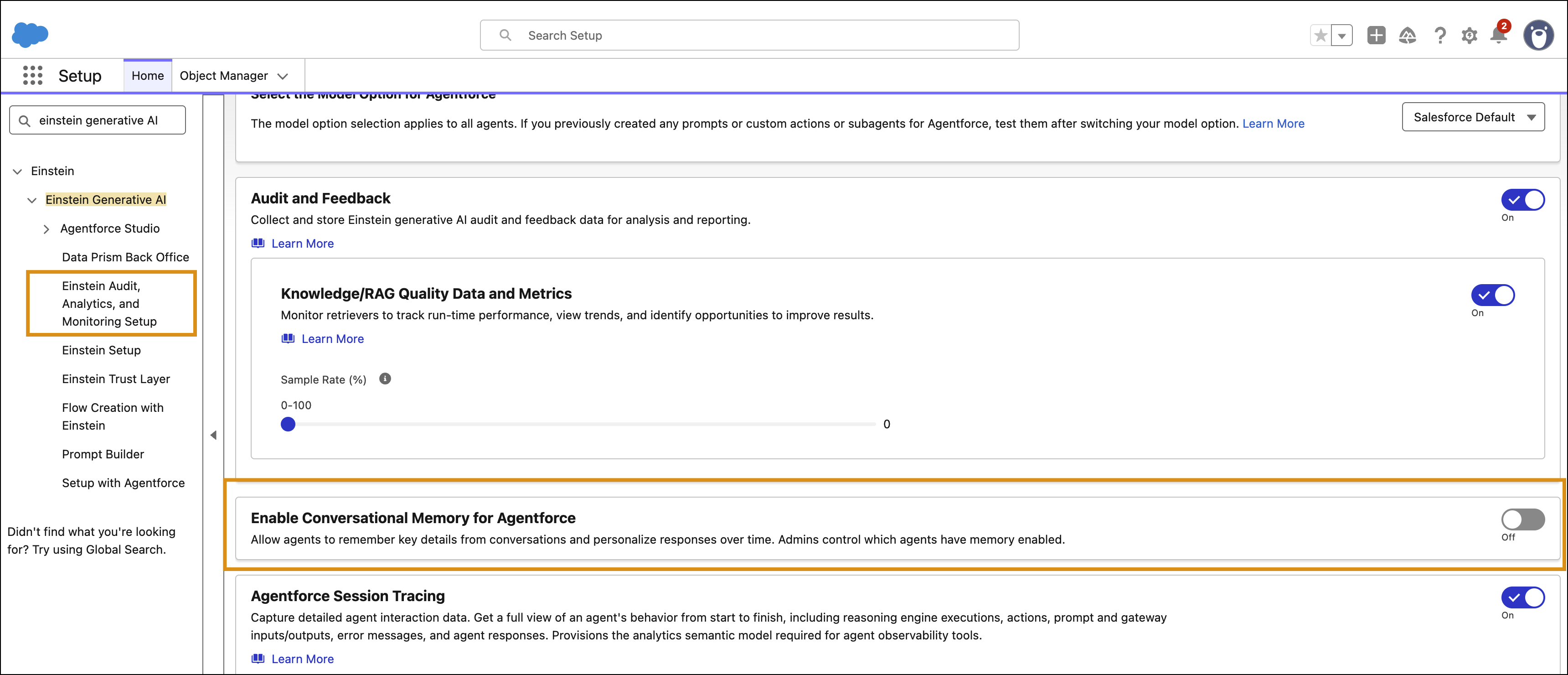Click book icon under Agentforce Session Tracing
Viewport: 1568px width, 675px height.
[258, 659]
